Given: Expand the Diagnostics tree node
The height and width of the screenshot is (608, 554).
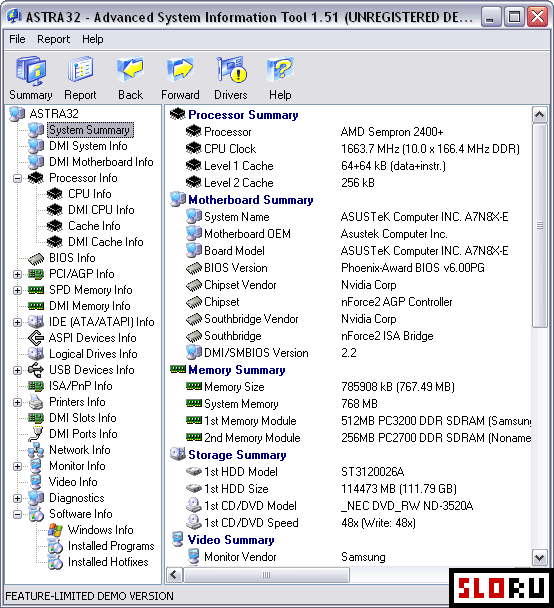Looking at the screenshot, I should click(x=17, y=498).
